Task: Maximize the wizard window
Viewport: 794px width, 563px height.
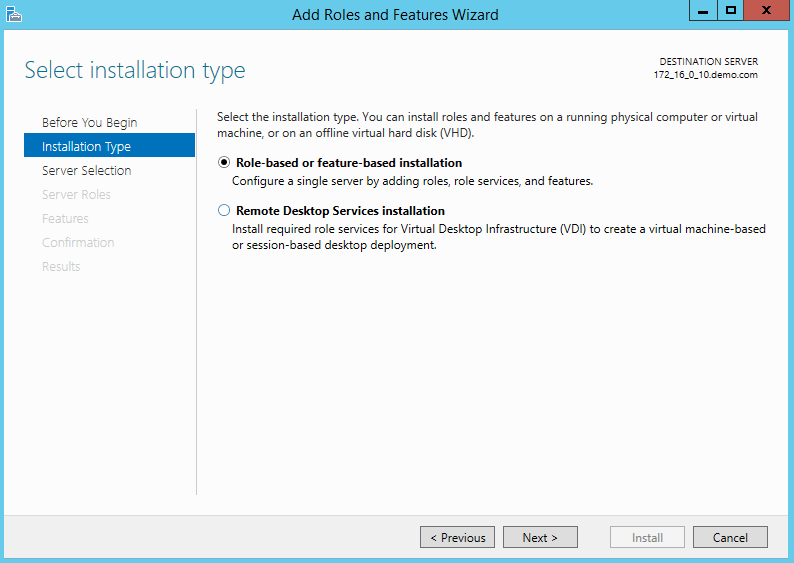Action: point(731,10)
